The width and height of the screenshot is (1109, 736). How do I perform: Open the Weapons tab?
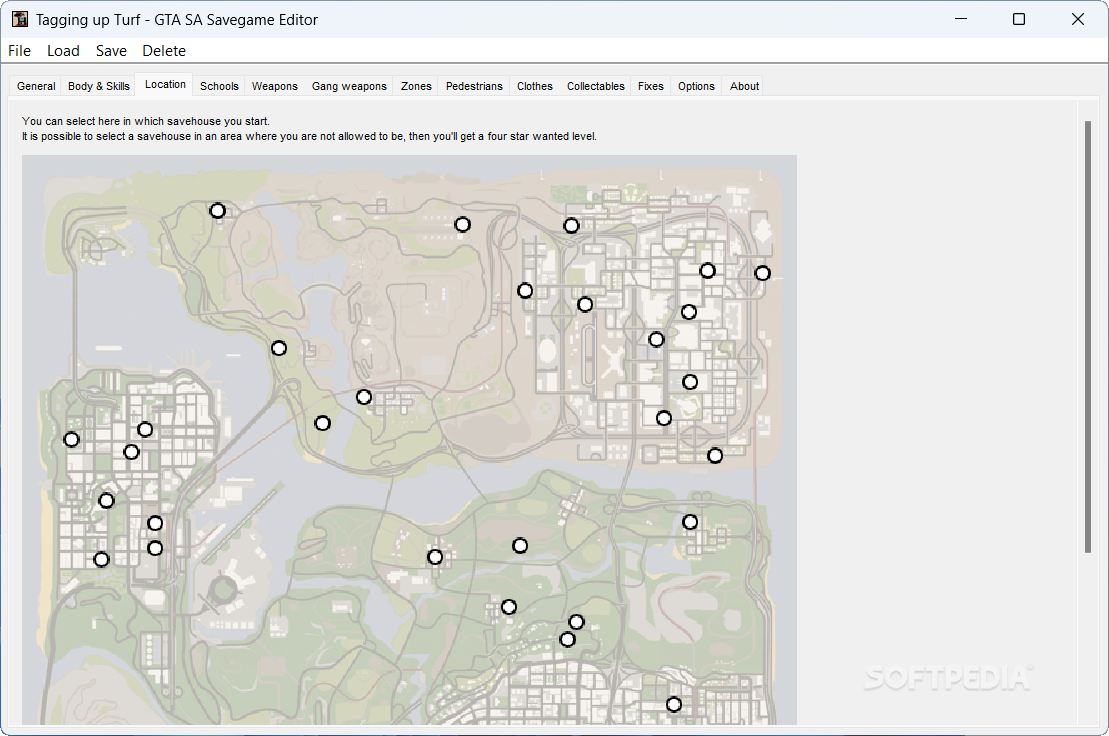click(274, 86)
